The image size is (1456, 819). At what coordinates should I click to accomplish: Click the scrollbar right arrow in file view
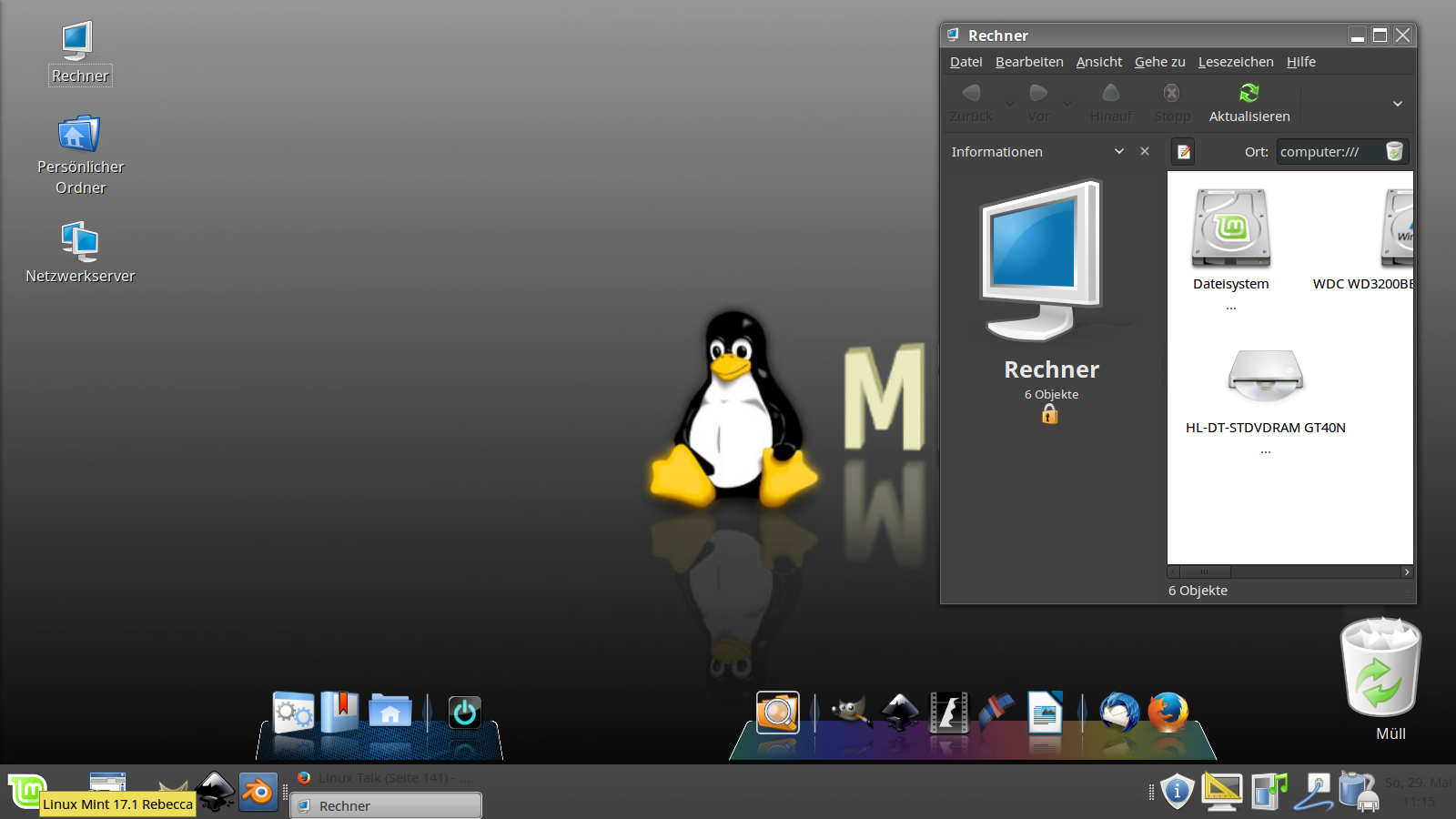click(x=1407, y=572)
